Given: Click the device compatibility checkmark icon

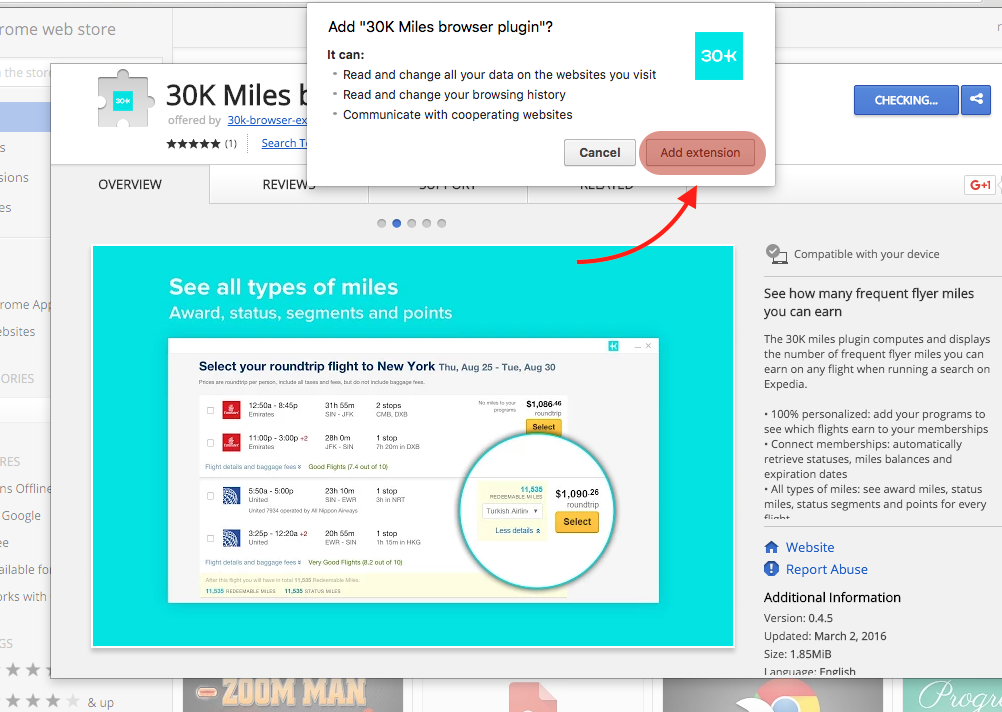Looking at the screenshot, I should pos(776,254).
